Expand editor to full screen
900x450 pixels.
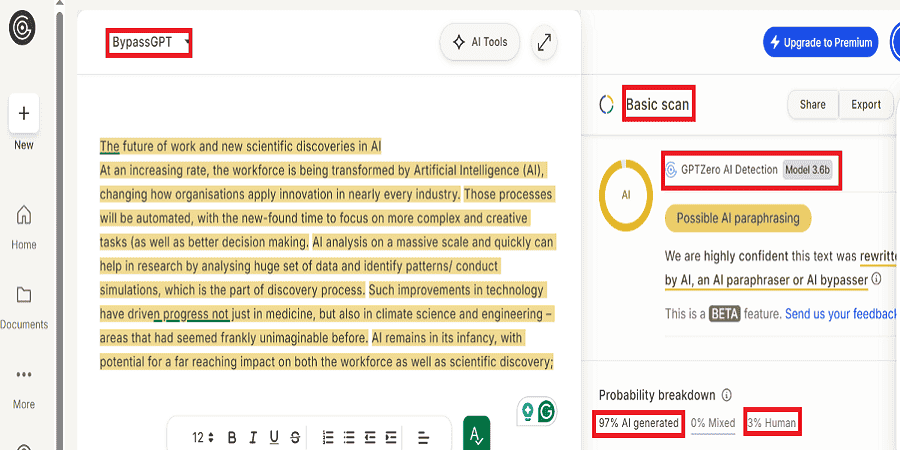544,42
